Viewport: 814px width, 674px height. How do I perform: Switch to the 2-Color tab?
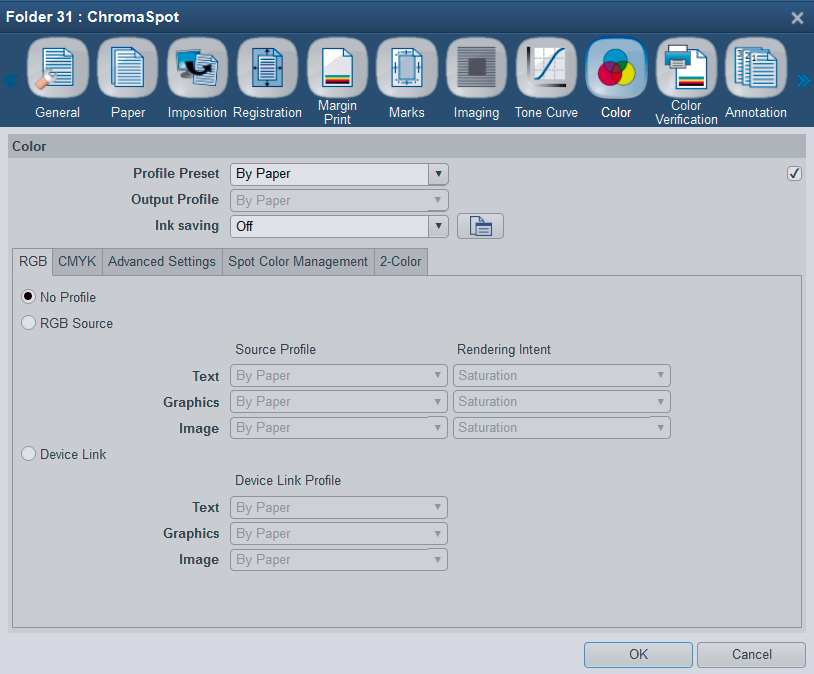(x=401, y=262)
